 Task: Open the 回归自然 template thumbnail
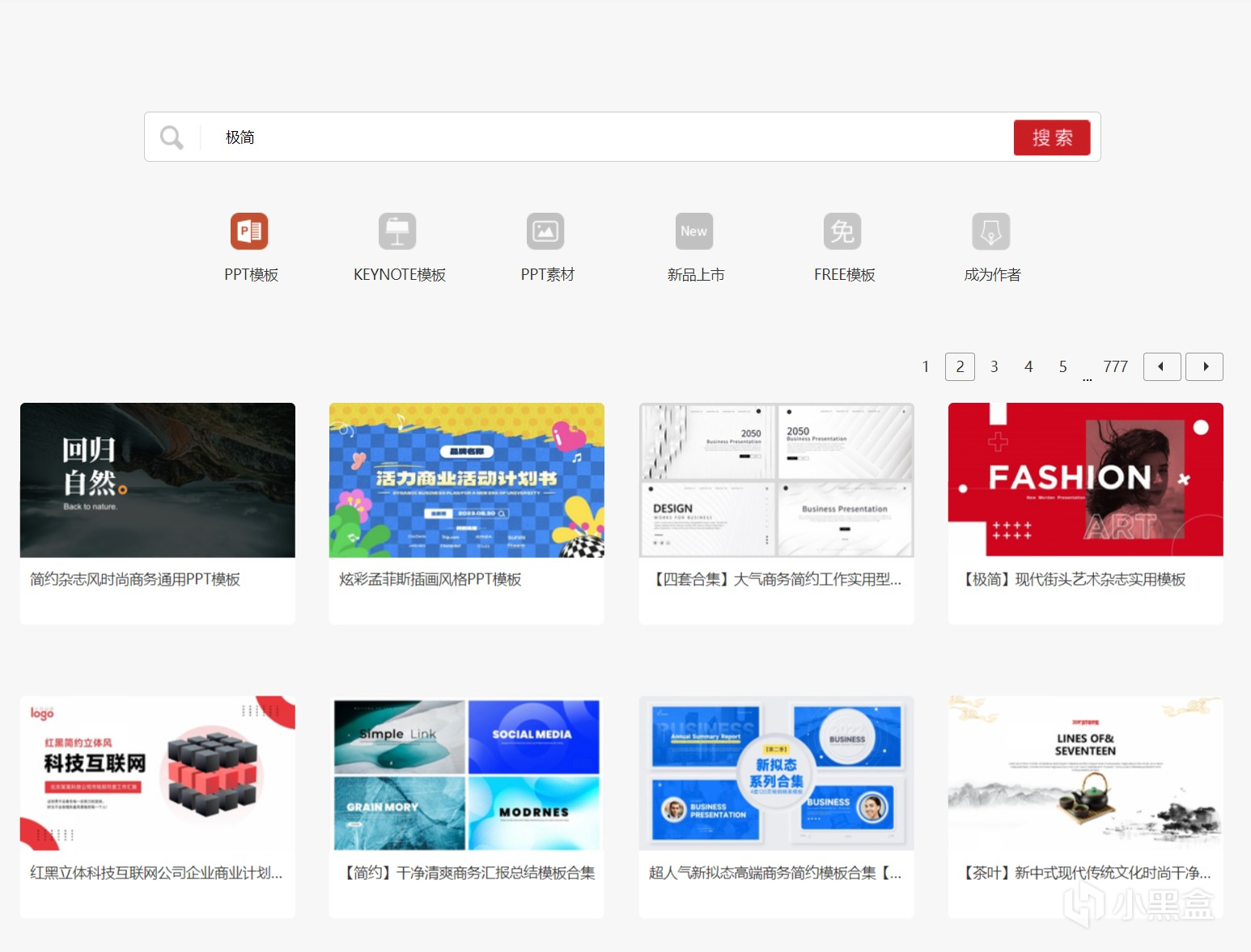click(158, 480)
